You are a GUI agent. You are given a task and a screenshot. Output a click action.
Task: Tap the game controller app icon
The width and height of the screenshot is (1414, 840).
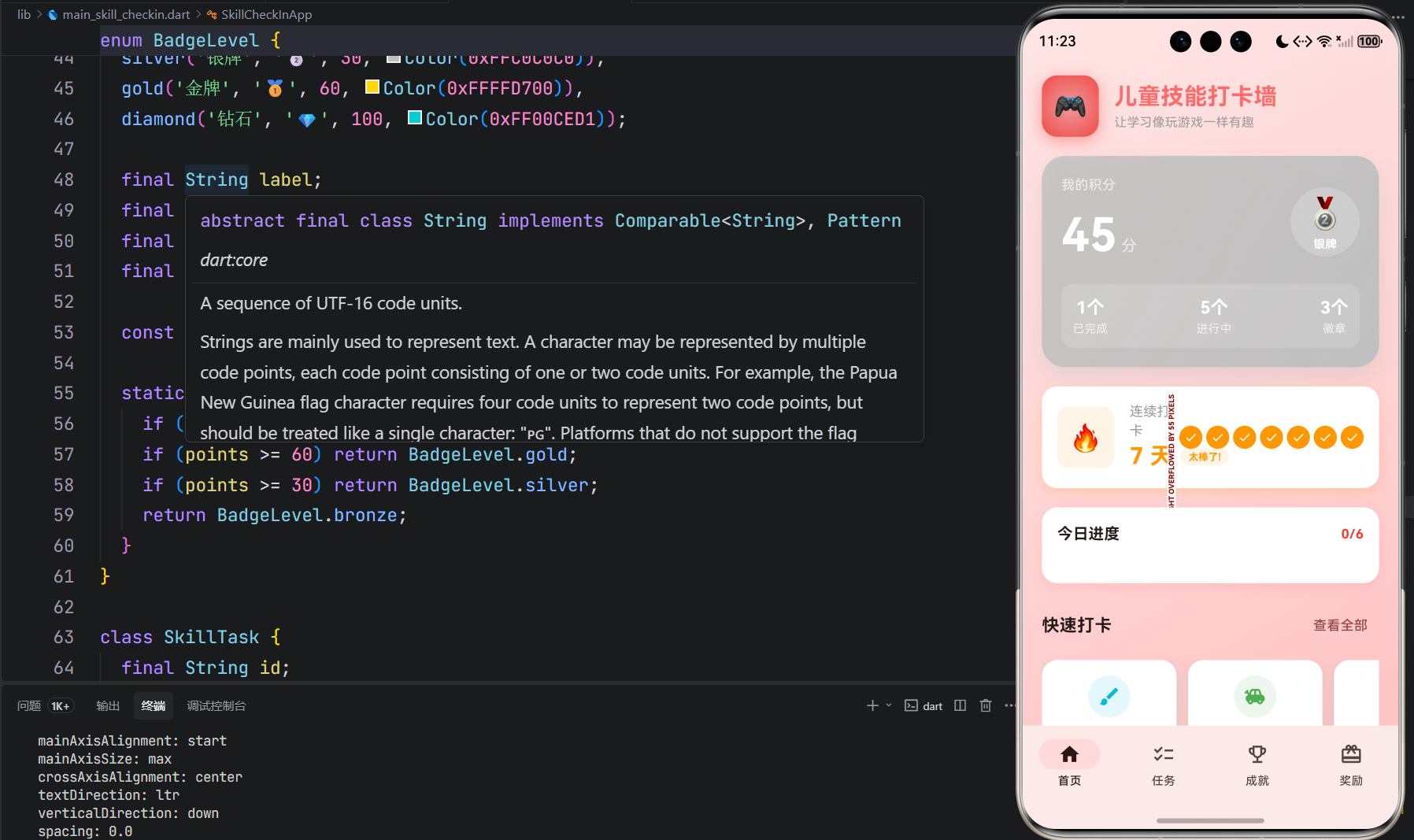[1070, 106]
